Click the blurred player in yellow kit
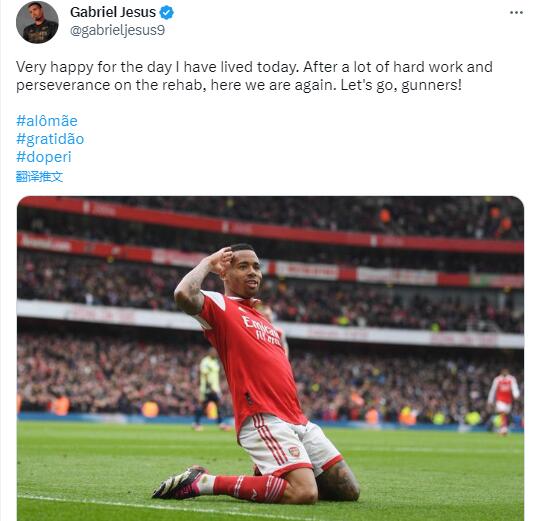This screenshot has width=536, height=521. [209, 388]
